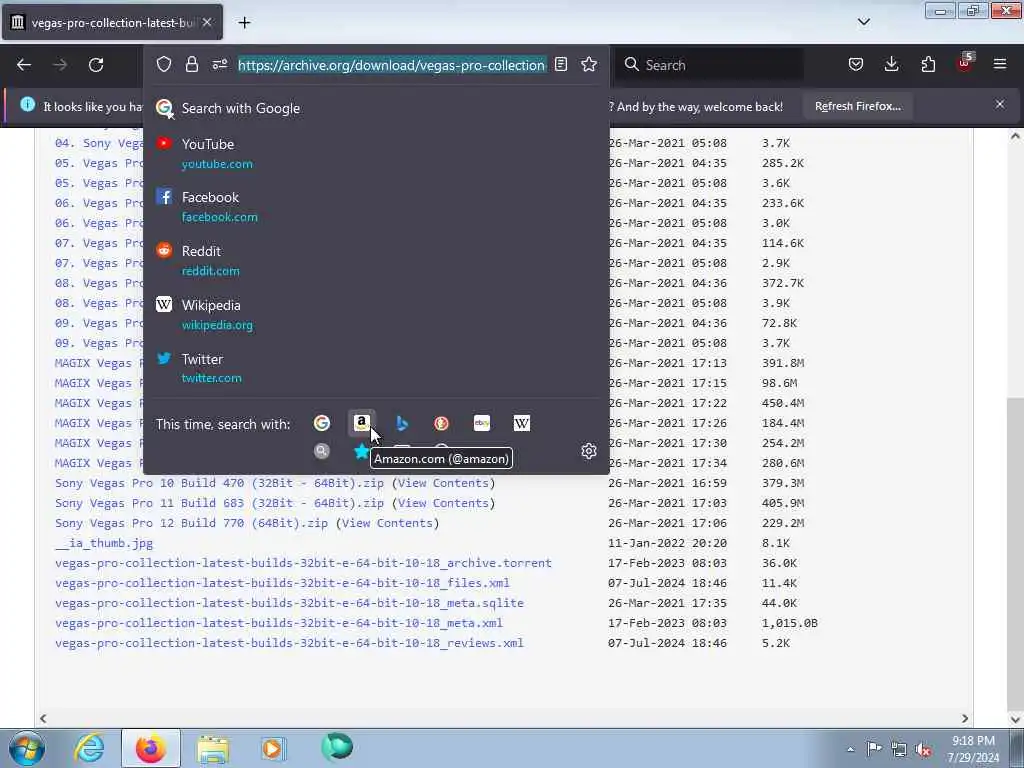
Task: Open the _files.xml link
Action: tap(282, 583)
